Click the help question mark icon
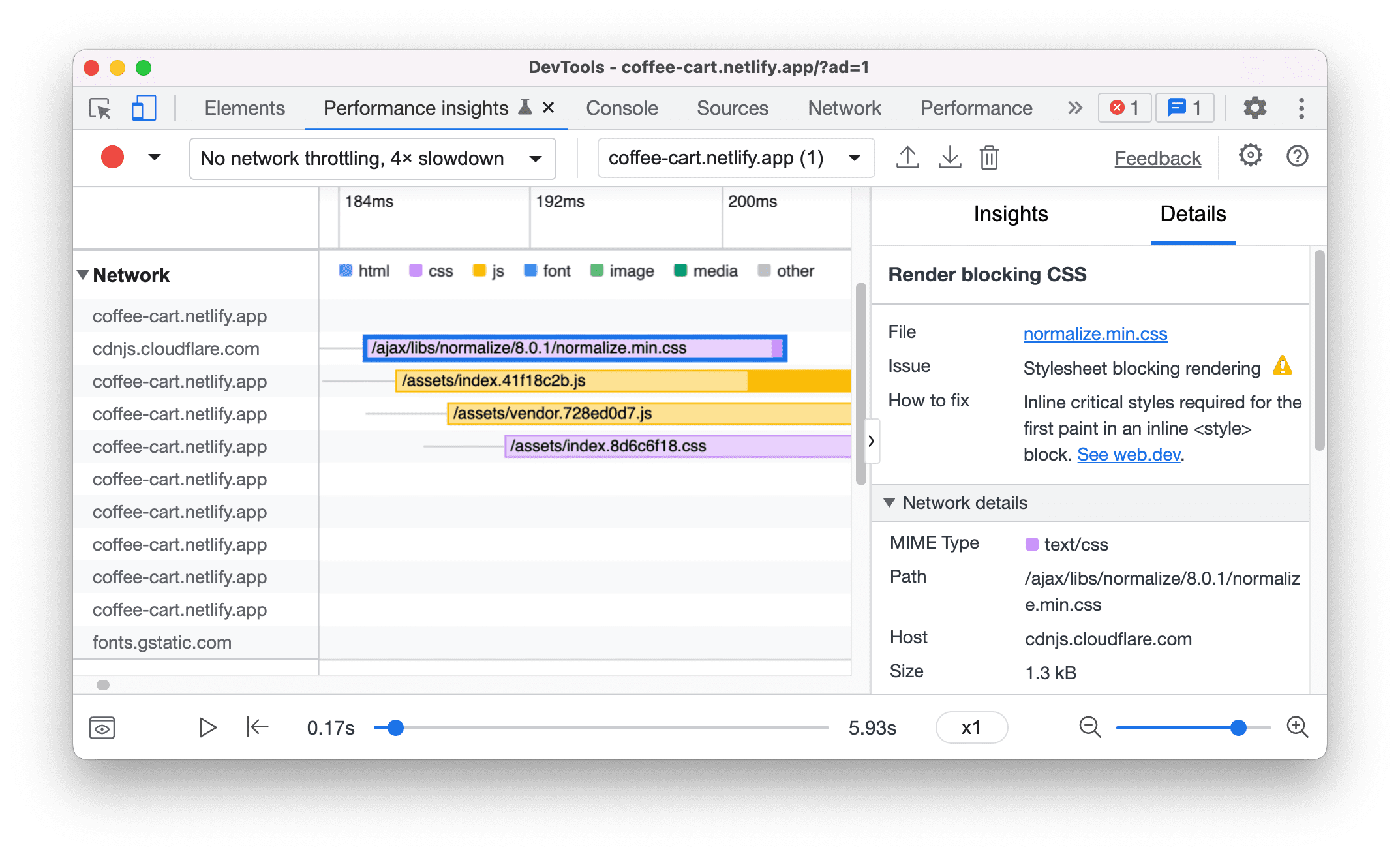The height and width of the screenshot is (856, 1400). coord(1296,157)
